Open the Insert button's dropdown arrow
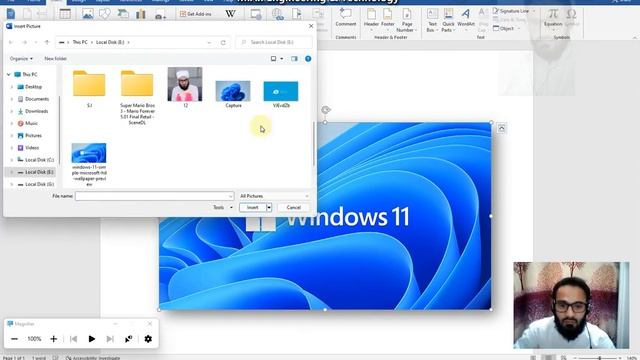Screen dimensions: 640x360 [269, 208]
